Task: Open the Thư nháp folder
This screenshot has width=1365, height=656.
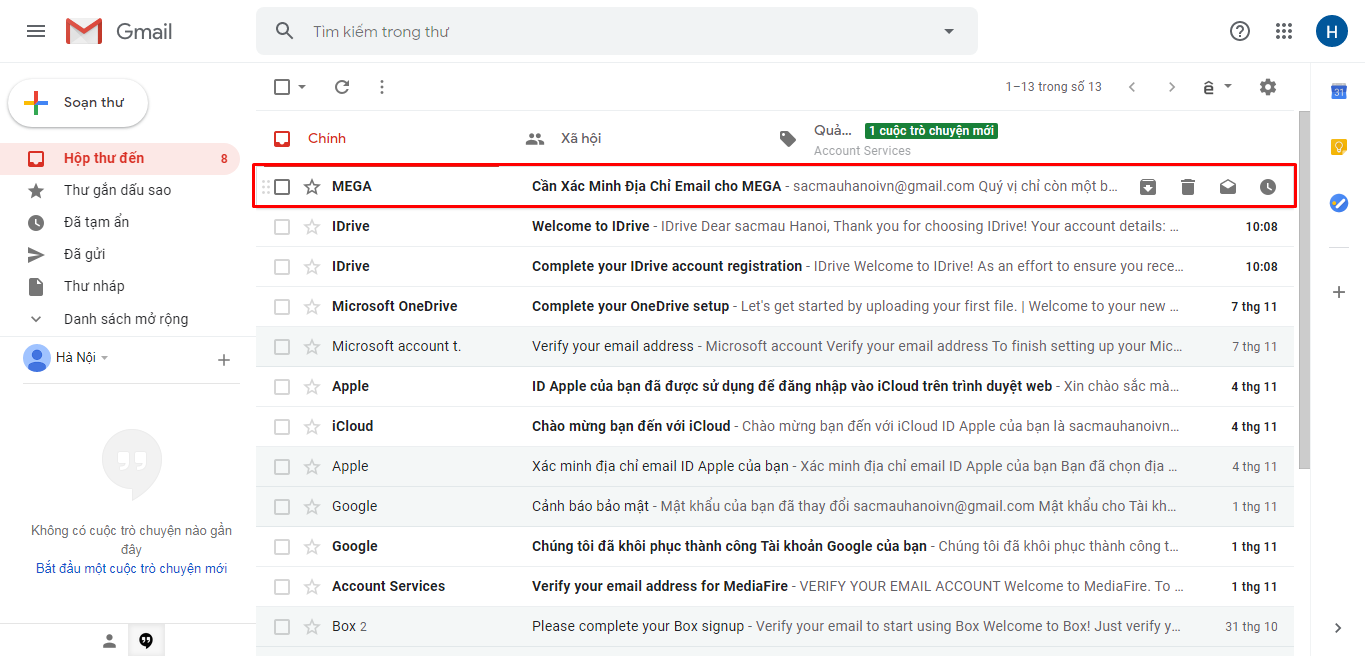Action: click(94, 286)
